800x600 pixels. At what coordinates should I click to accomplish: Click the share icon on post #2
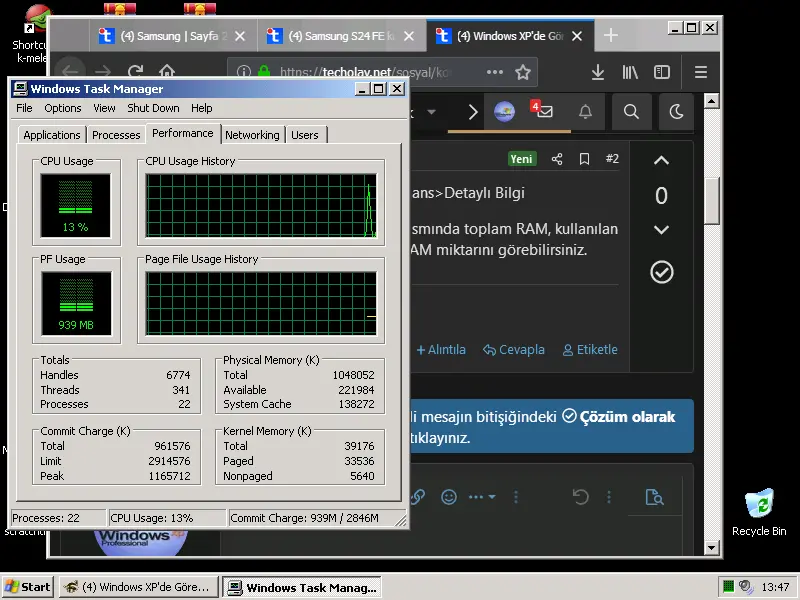[x=557, y=159]
